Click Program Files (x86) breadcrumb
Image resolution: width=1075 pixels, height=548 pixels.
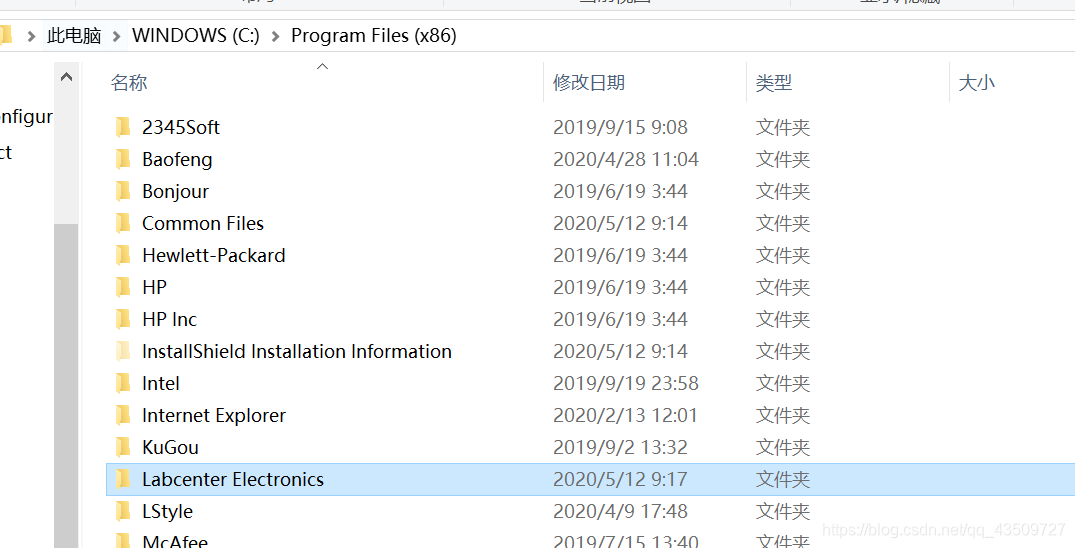coord(374,35)
